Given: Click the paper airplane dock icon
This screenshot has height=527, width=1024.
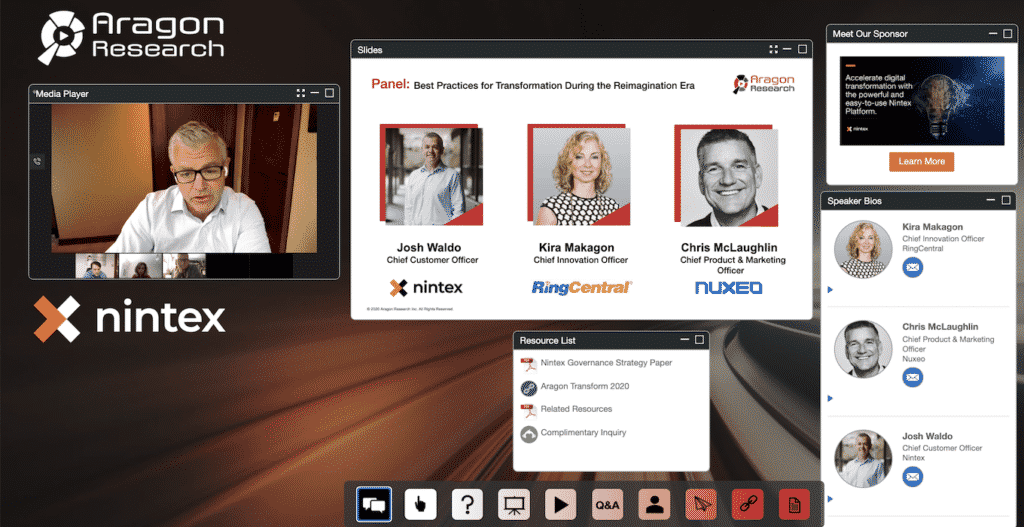Looking at the screenshot, I should (701, 504).
